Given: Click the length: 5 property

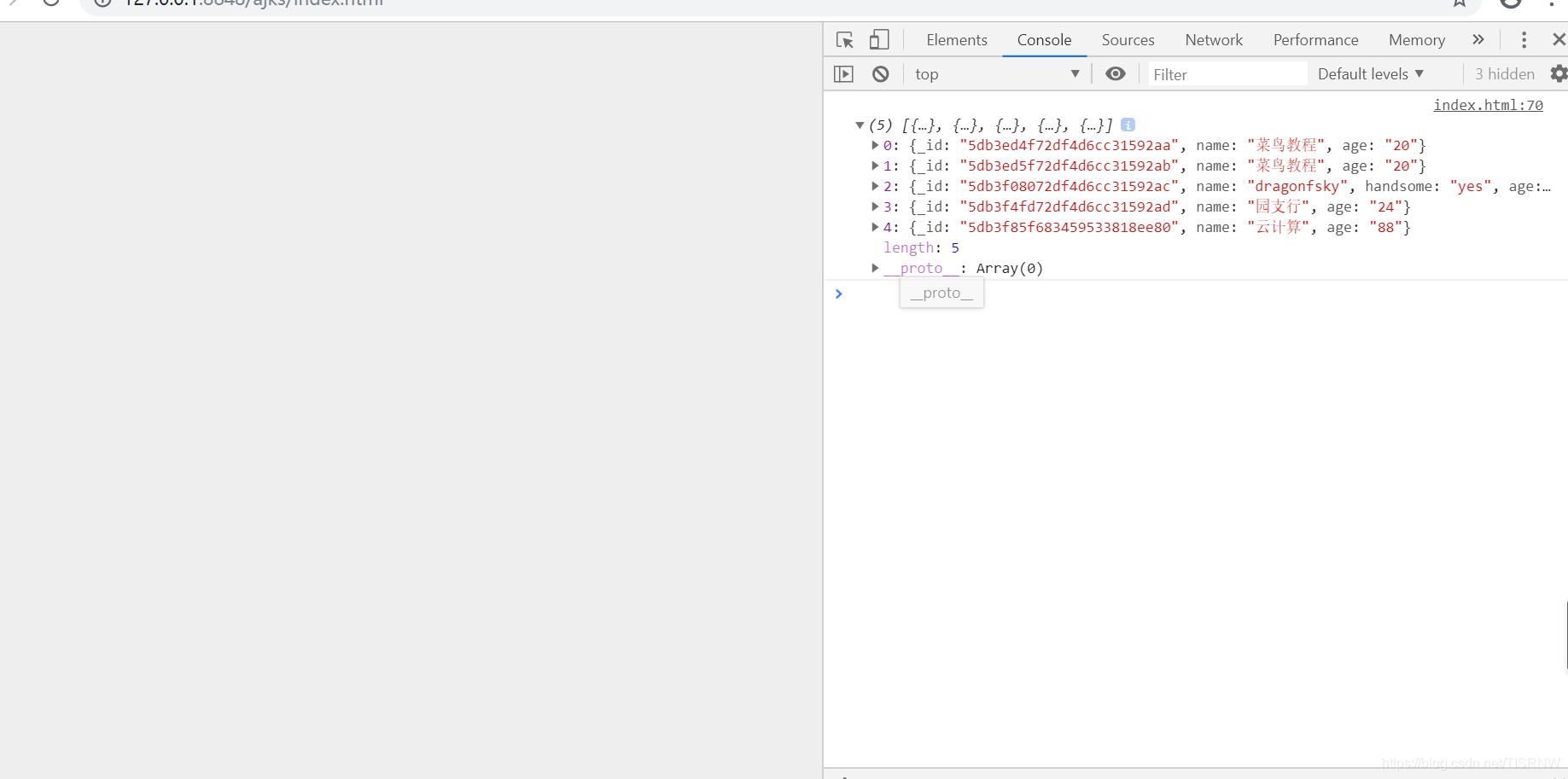Looking at the screenshot, I should pos(921,247).
